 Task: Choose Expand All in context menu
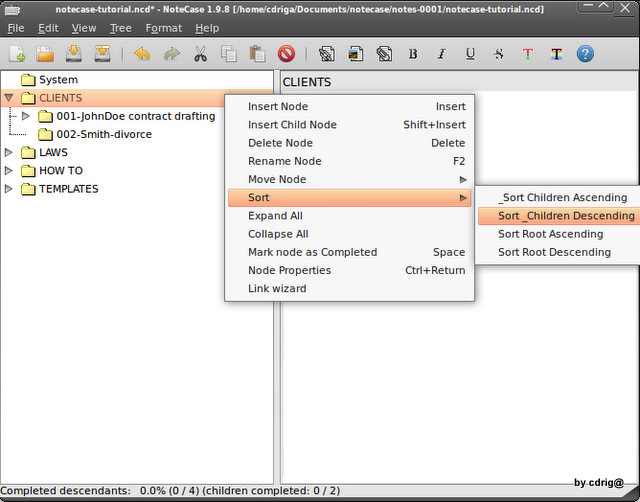(349, 215)
